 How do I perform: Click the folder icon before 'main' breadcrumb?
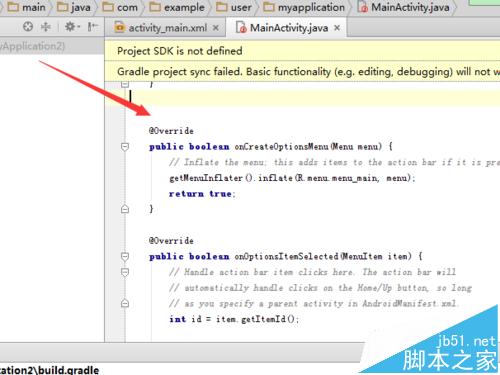(x=13, y=7)
